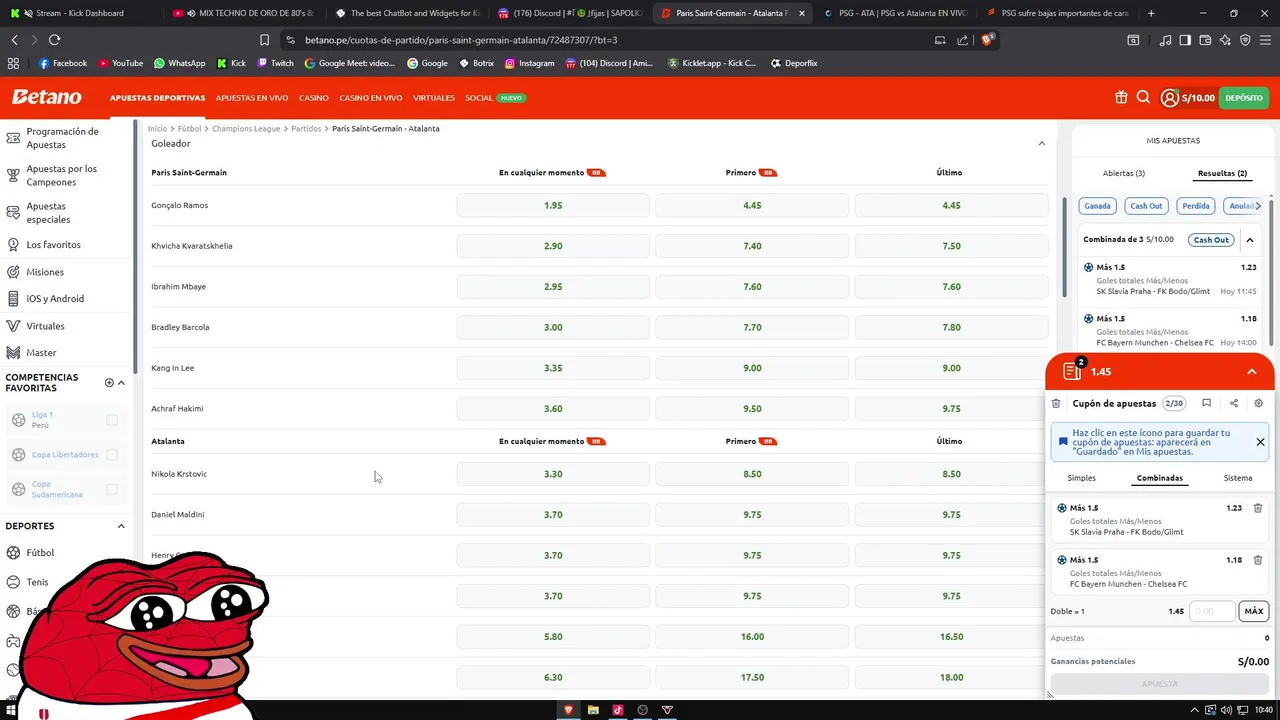Share the bet slip via share icon

(x=1233, y=403)
